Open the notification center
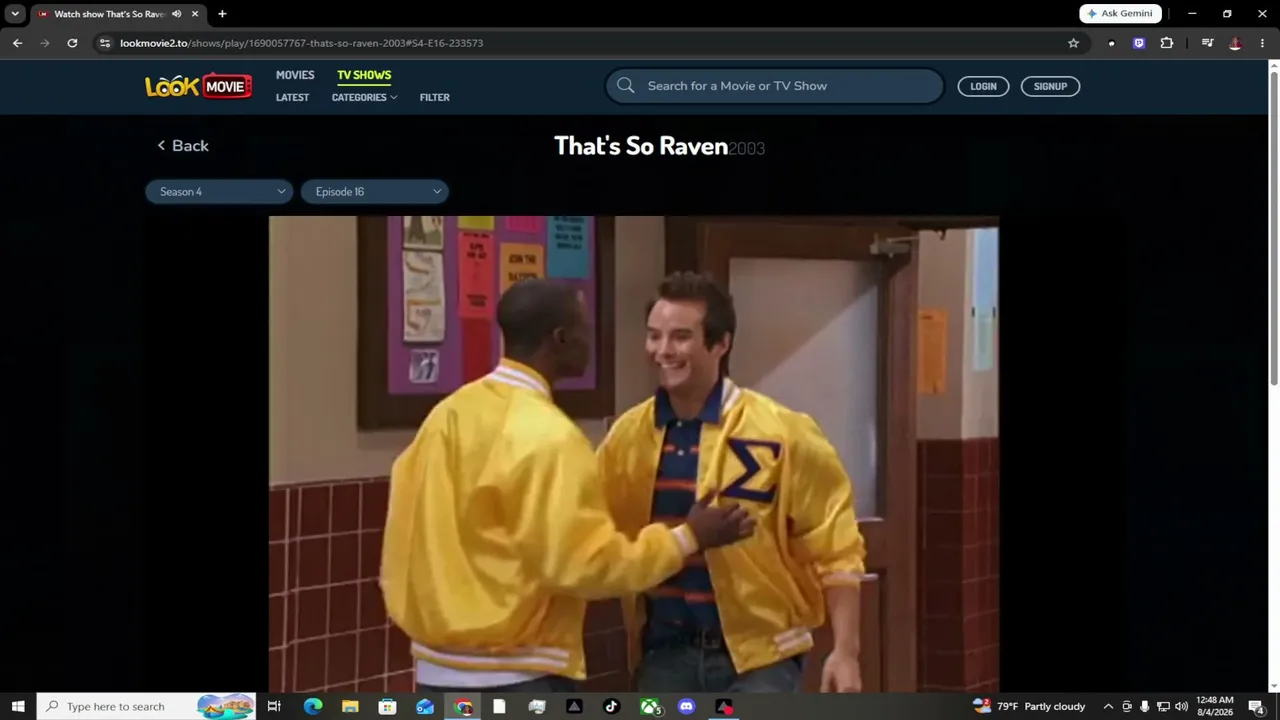 coord(1257,706)
